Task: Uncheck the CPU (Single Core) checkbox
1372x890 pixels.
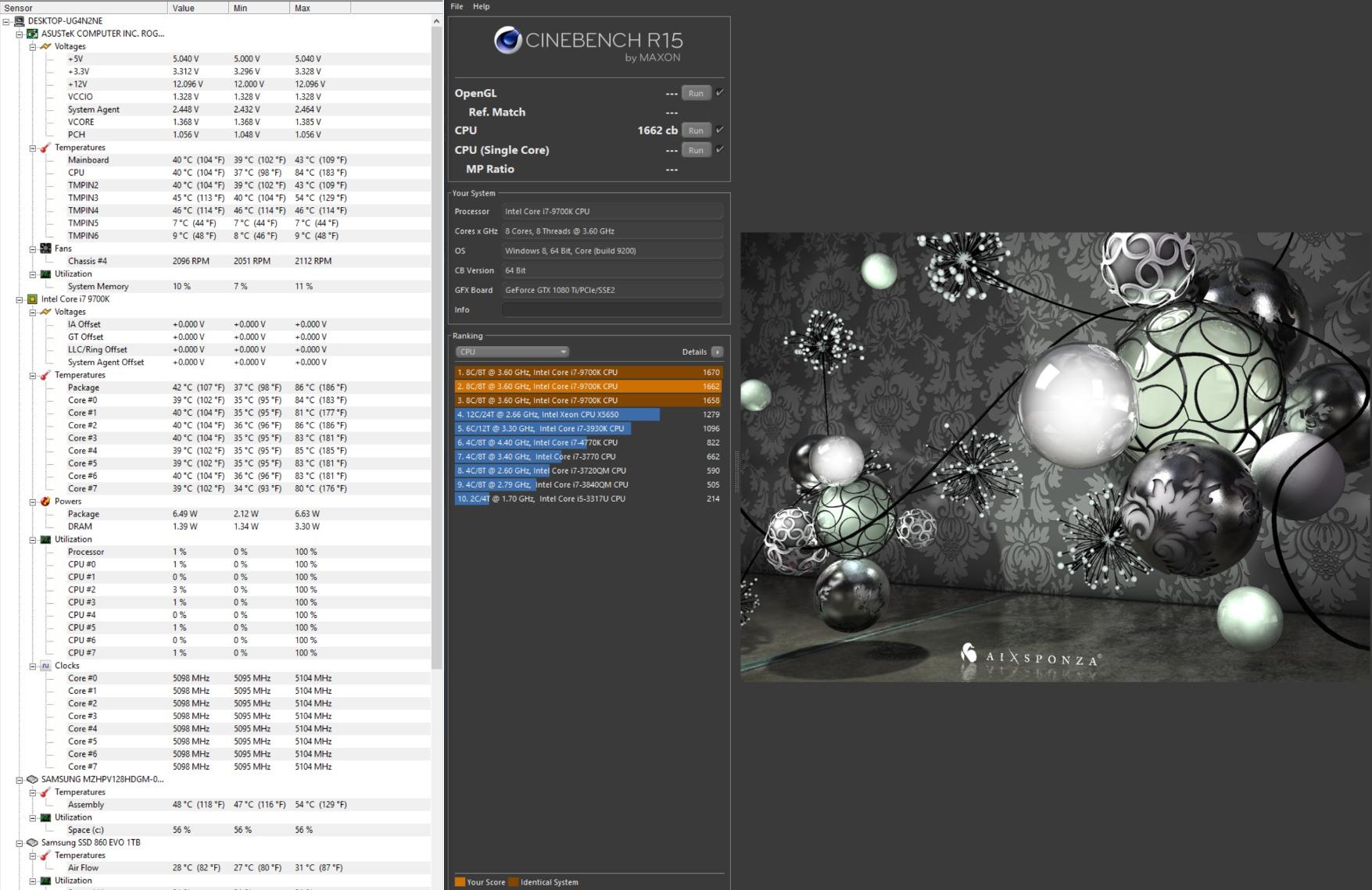Action: (x=718, y=148)
